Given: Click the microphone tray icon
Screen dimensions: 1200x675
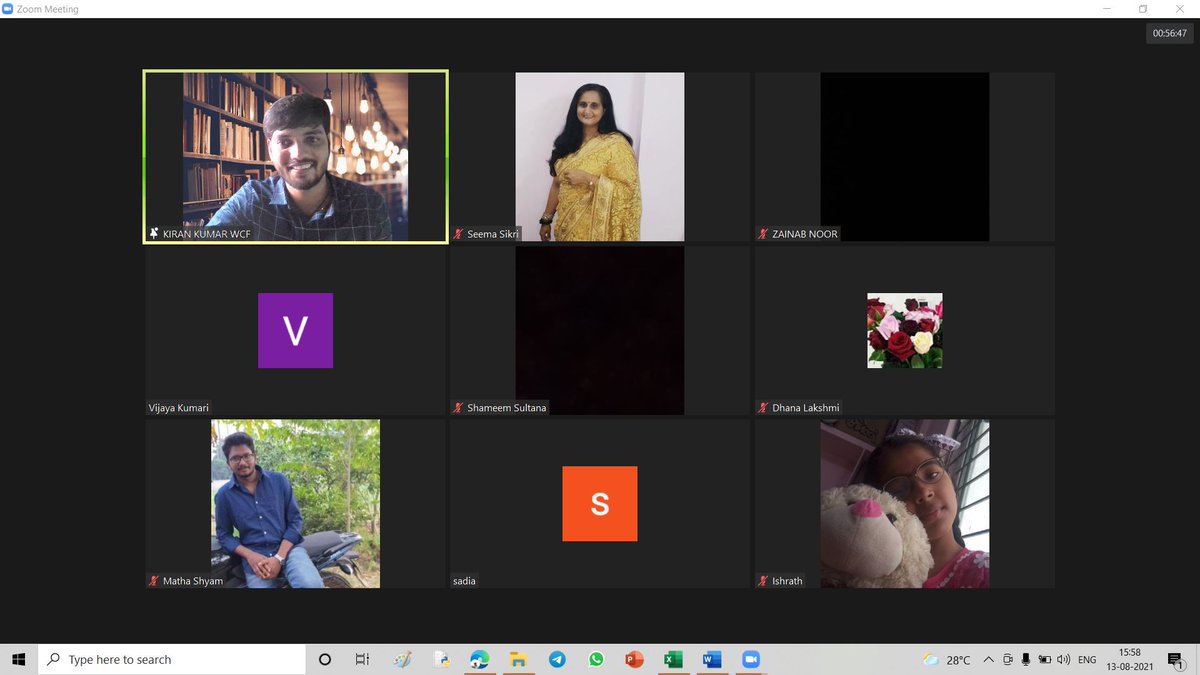Looking at the screenshot, I should click(x=1026, y=659).
